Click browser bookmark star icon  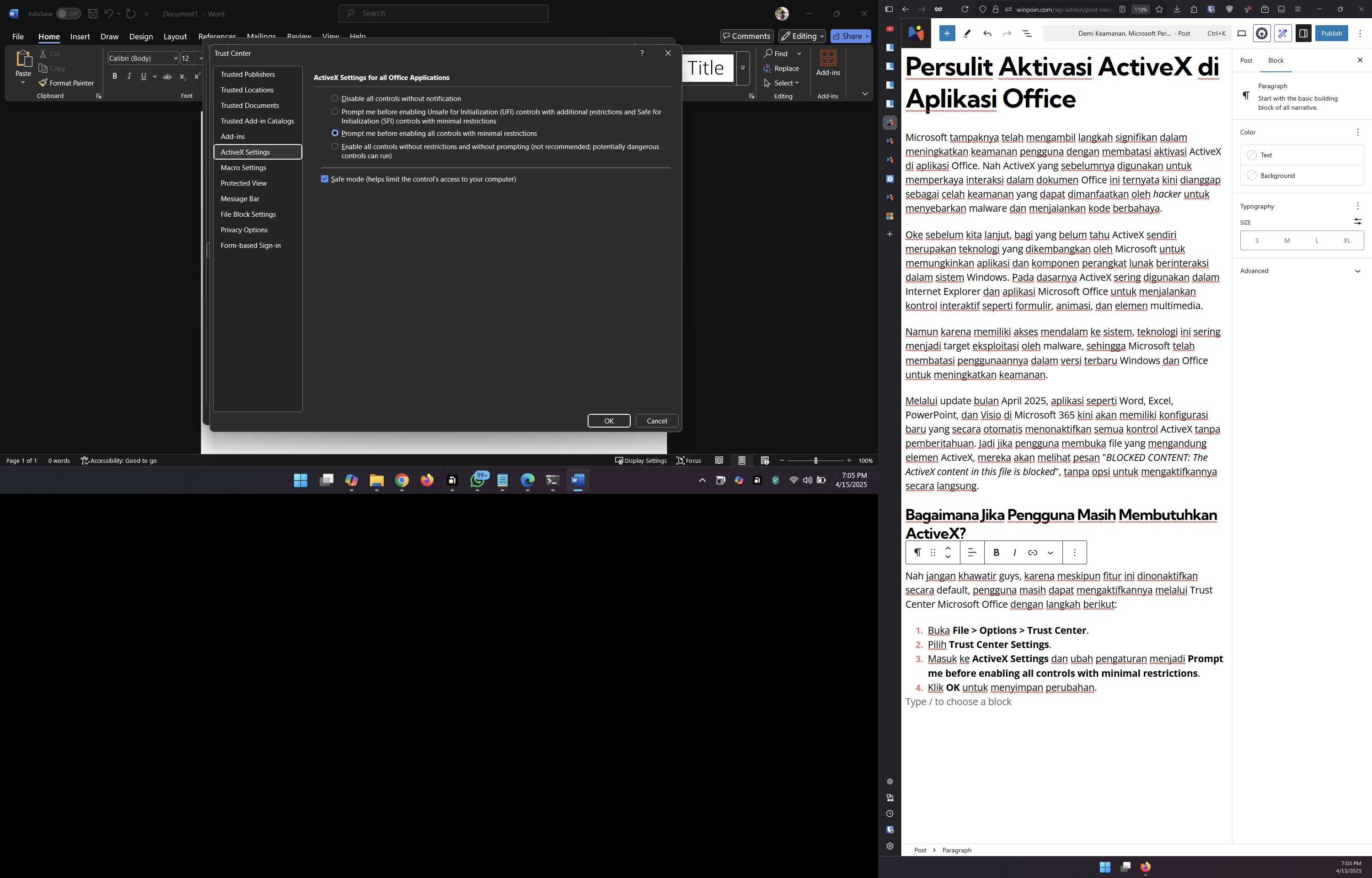tap(1159, 9)
